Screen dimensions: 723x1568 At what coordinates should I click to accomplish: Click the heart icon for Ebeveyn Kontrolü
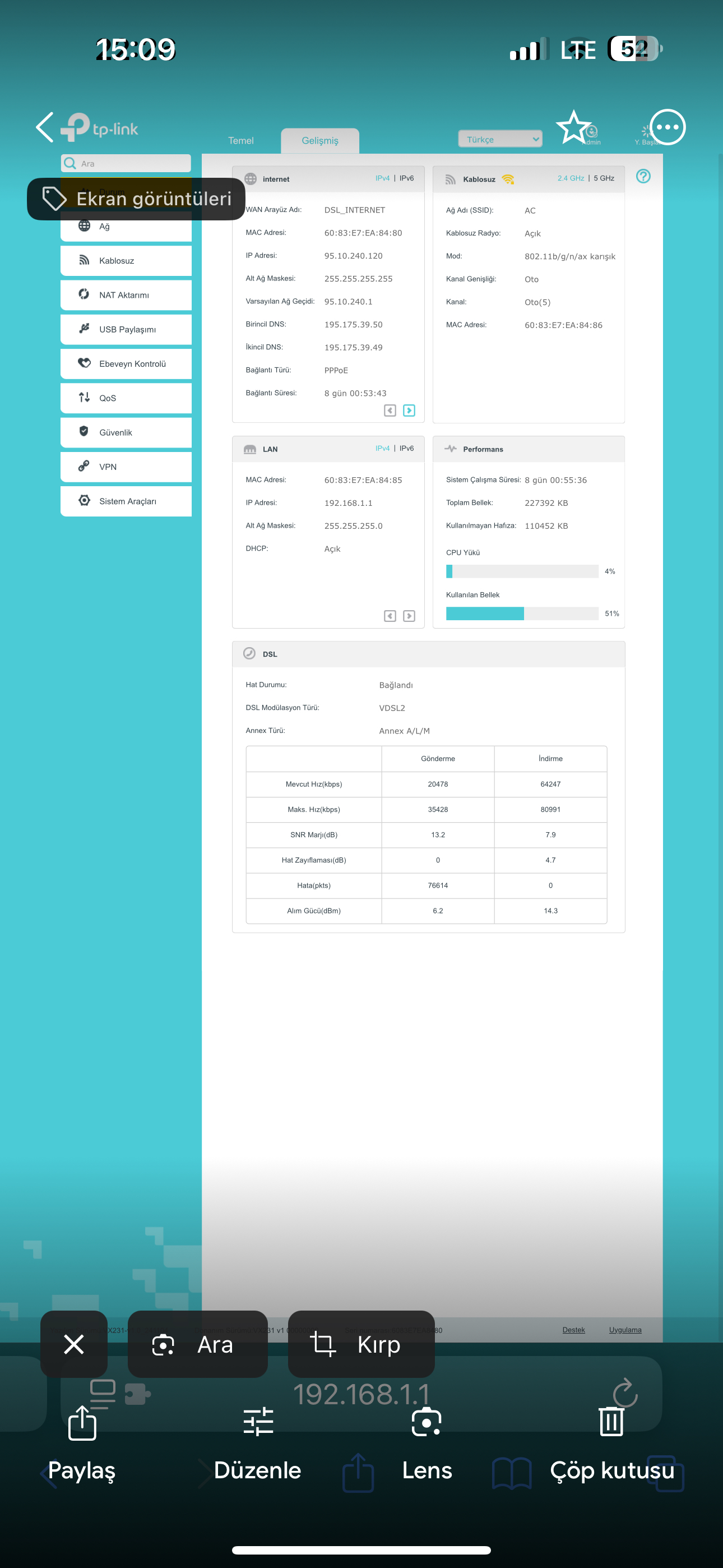pyautogui.click(x=85, y=363)
